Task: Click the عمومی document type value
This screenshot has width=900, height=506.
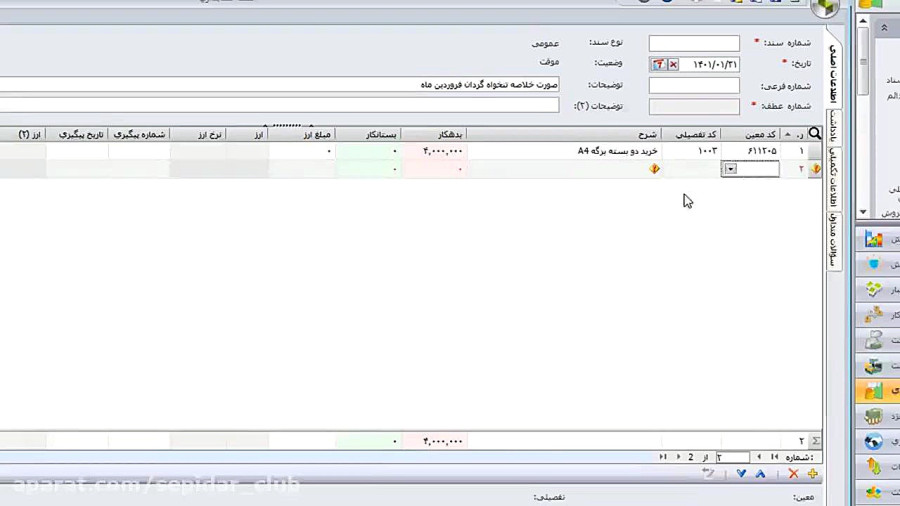Action: tap(545, 44)
